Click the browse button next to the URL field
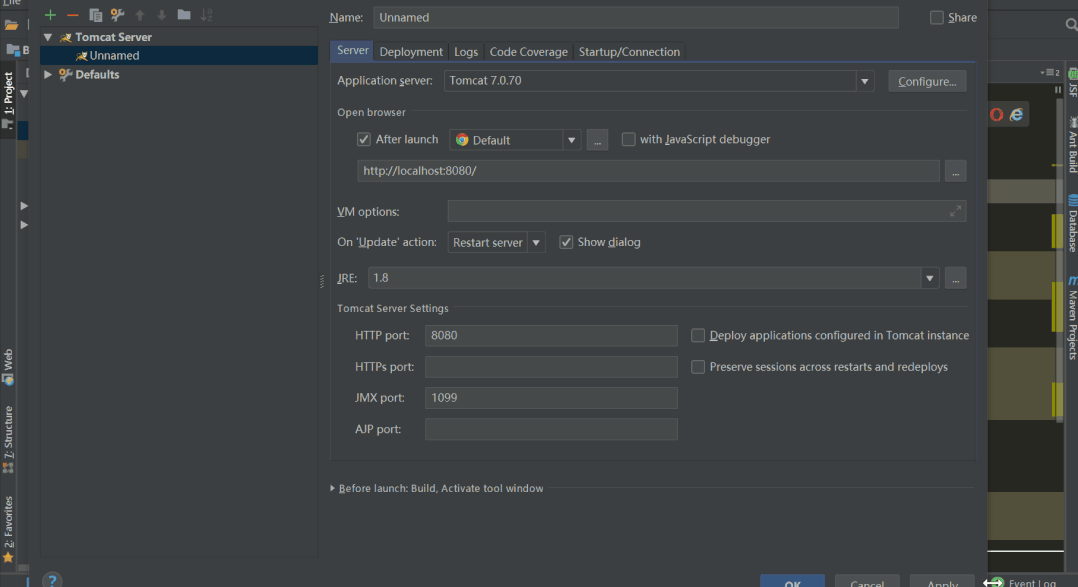Image resolution: width=1078 pixels, height=587 pixels. pos(955,171)
